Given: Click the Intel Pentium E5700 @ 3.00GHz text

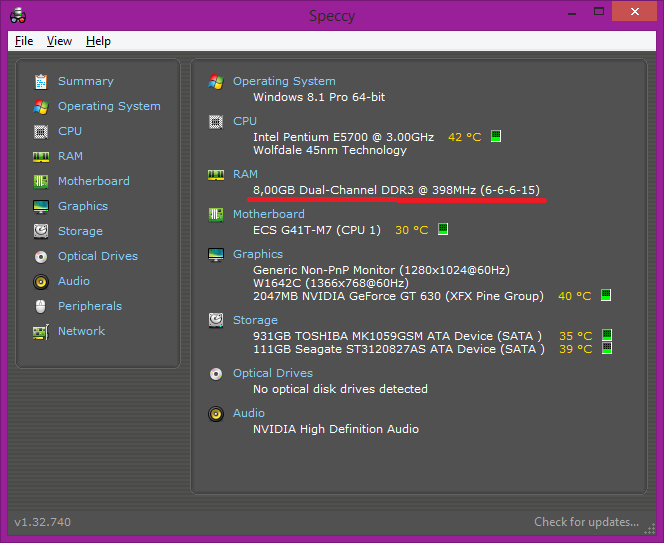Looking at the screenshot, I should 343,137.
